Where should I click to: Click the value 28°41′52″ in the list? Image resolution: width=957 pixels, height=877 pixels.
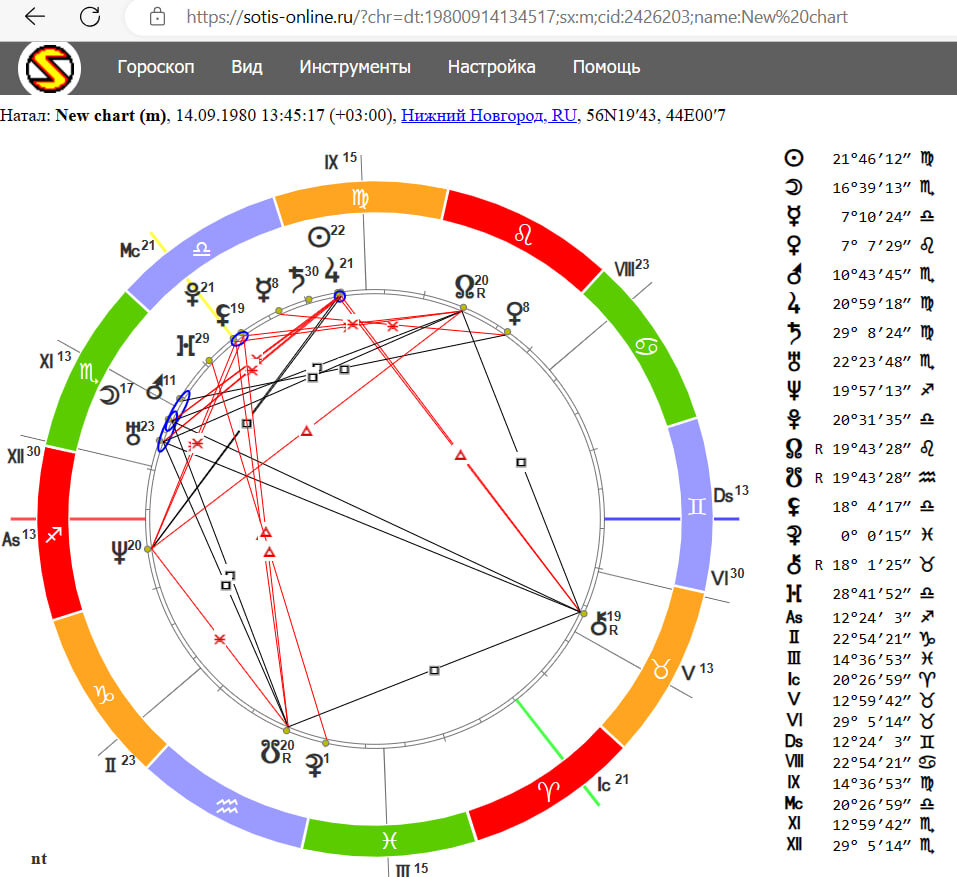point(872,594)
